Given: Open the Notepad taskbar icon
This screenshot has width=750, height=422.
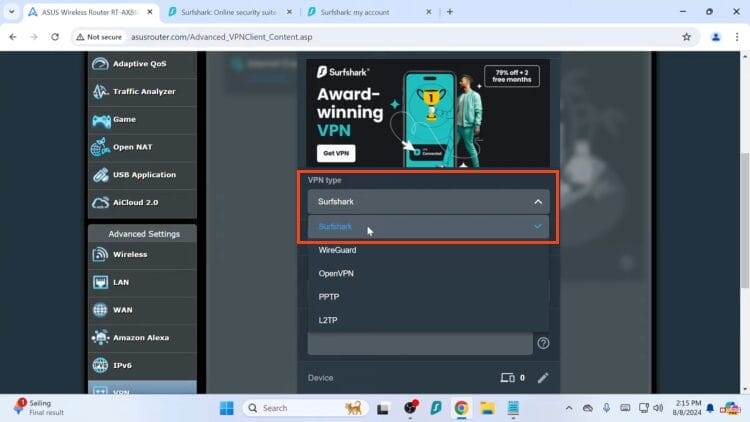Looking at the screenshot, I should 513,408.
